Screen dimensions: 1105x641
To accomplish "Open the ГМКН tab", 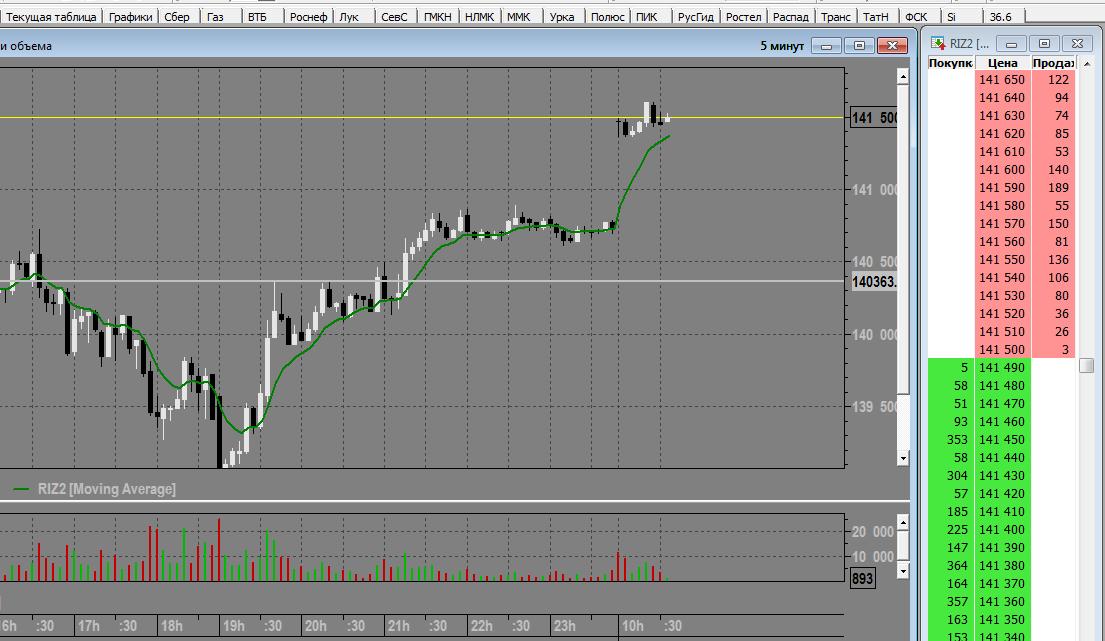I will tap(438, 16).
